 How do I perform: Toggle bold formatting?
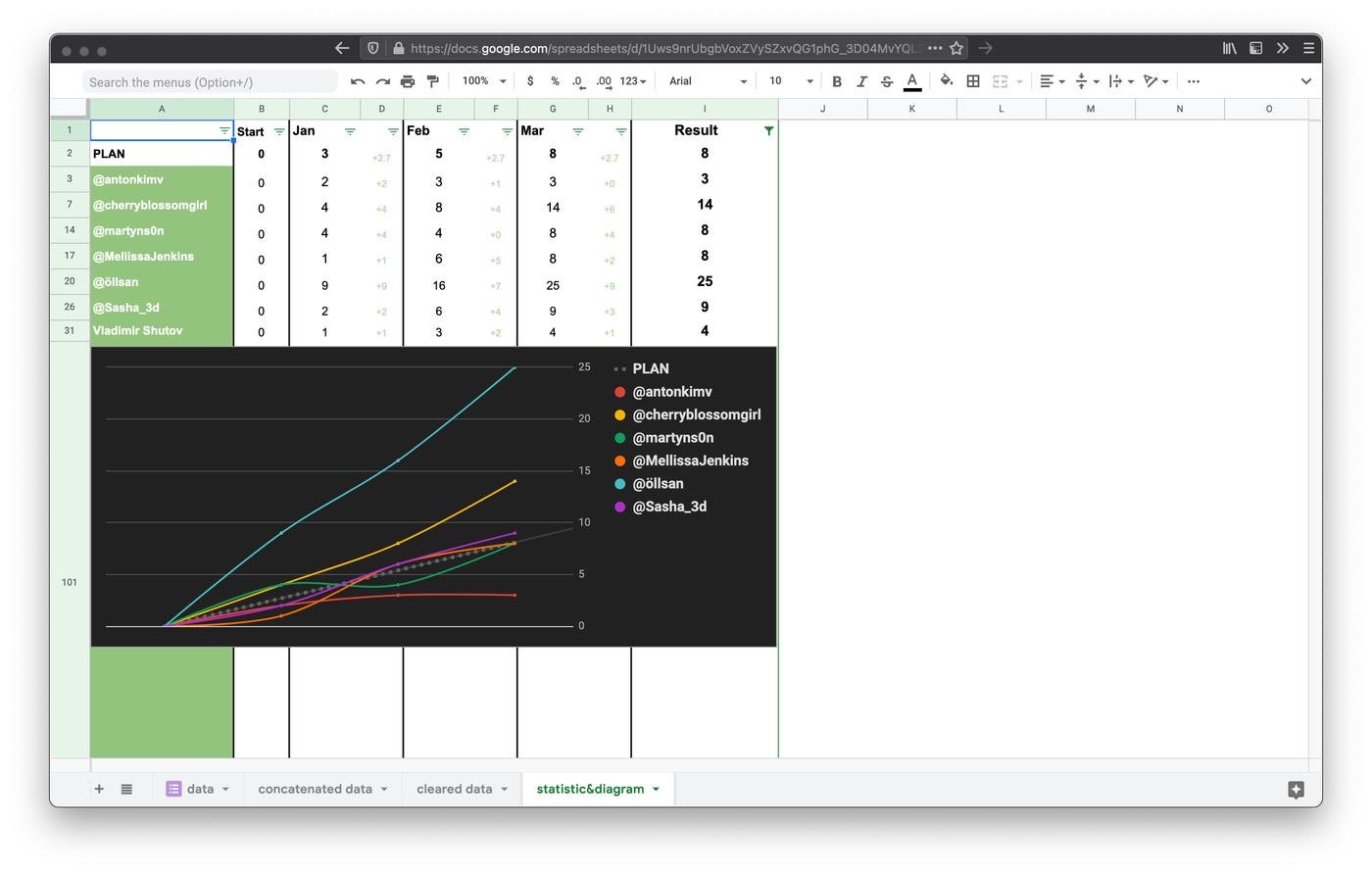[x=837, y=81]
